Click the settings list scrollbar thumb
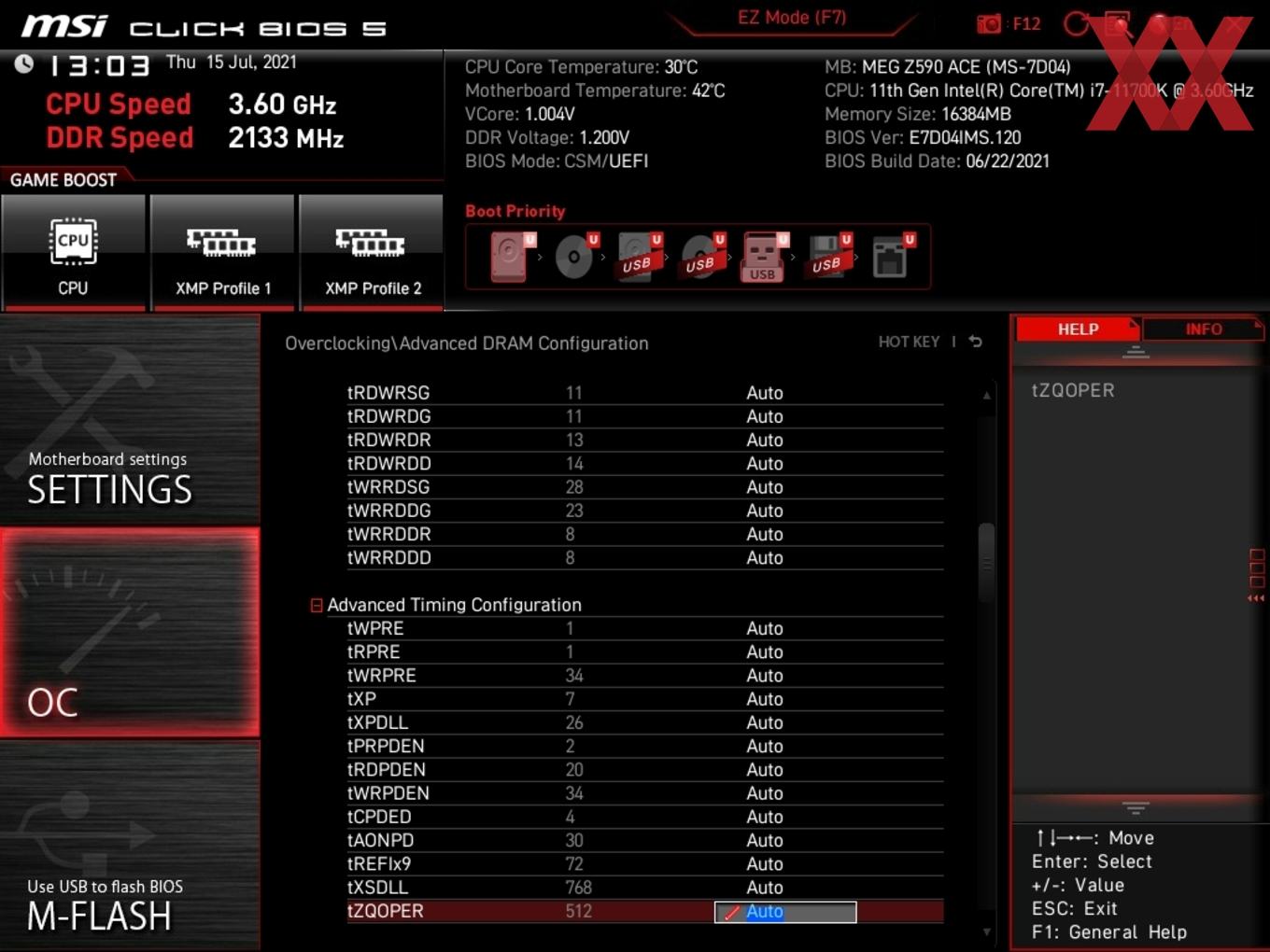1270x952 pixels. pos(986,564)
